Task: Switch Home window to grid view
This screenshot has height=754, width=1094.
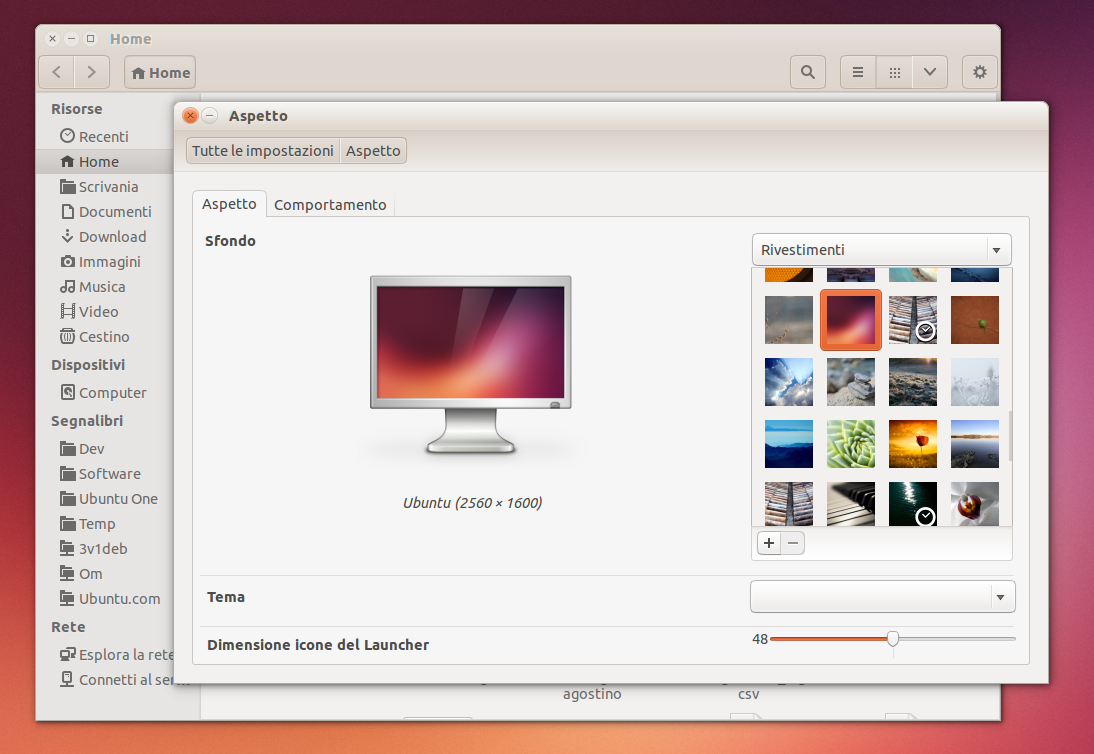Action: (894, 73)
